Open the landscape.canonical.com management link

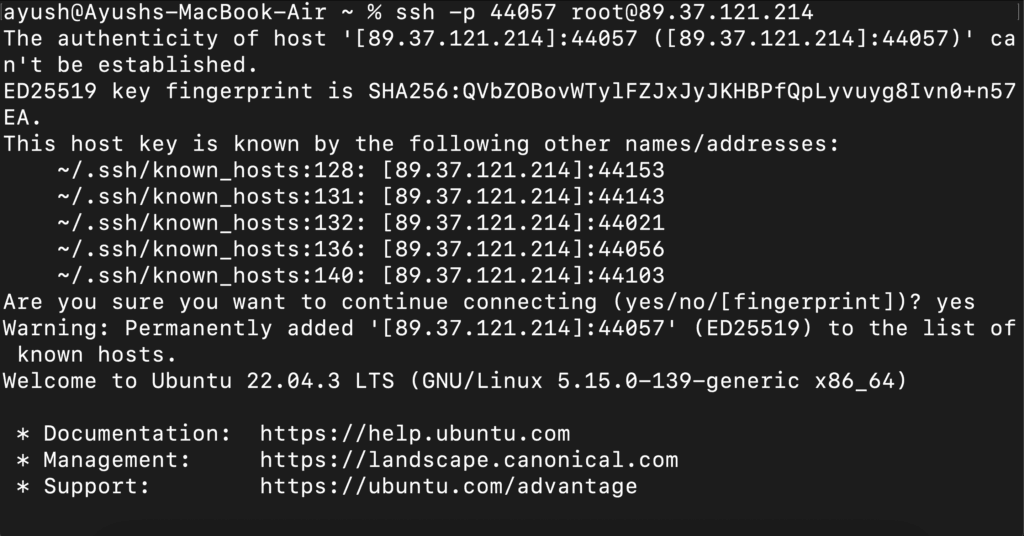point(468,460)
